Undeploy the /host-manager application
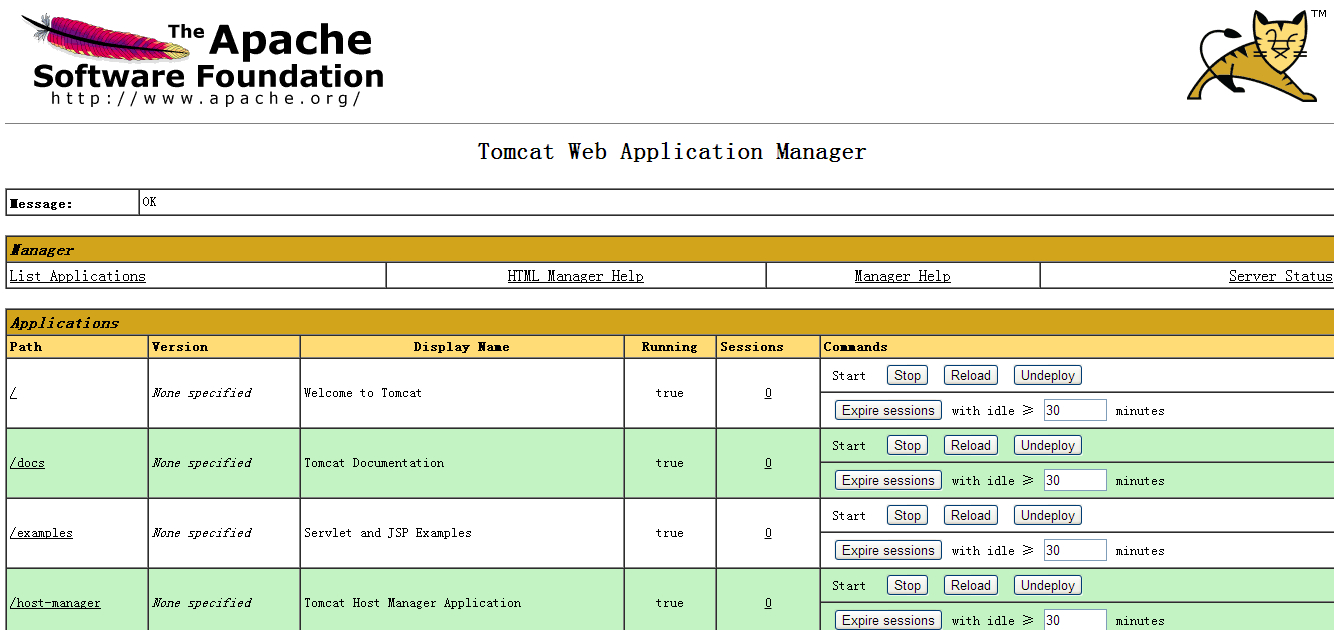1334x630 pixels. (x=1048, y=586)
